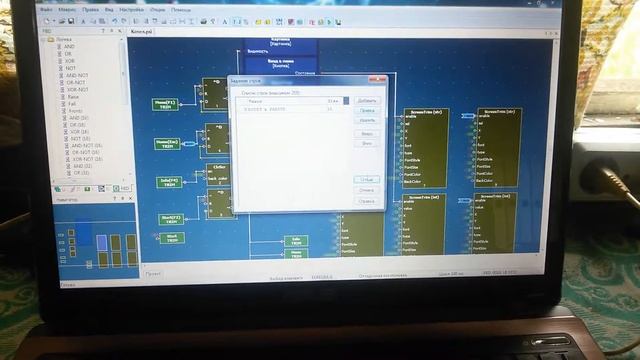Select the Home(F1) block on canvas
This screenshot has width=640, height=360.
[165, 104]
